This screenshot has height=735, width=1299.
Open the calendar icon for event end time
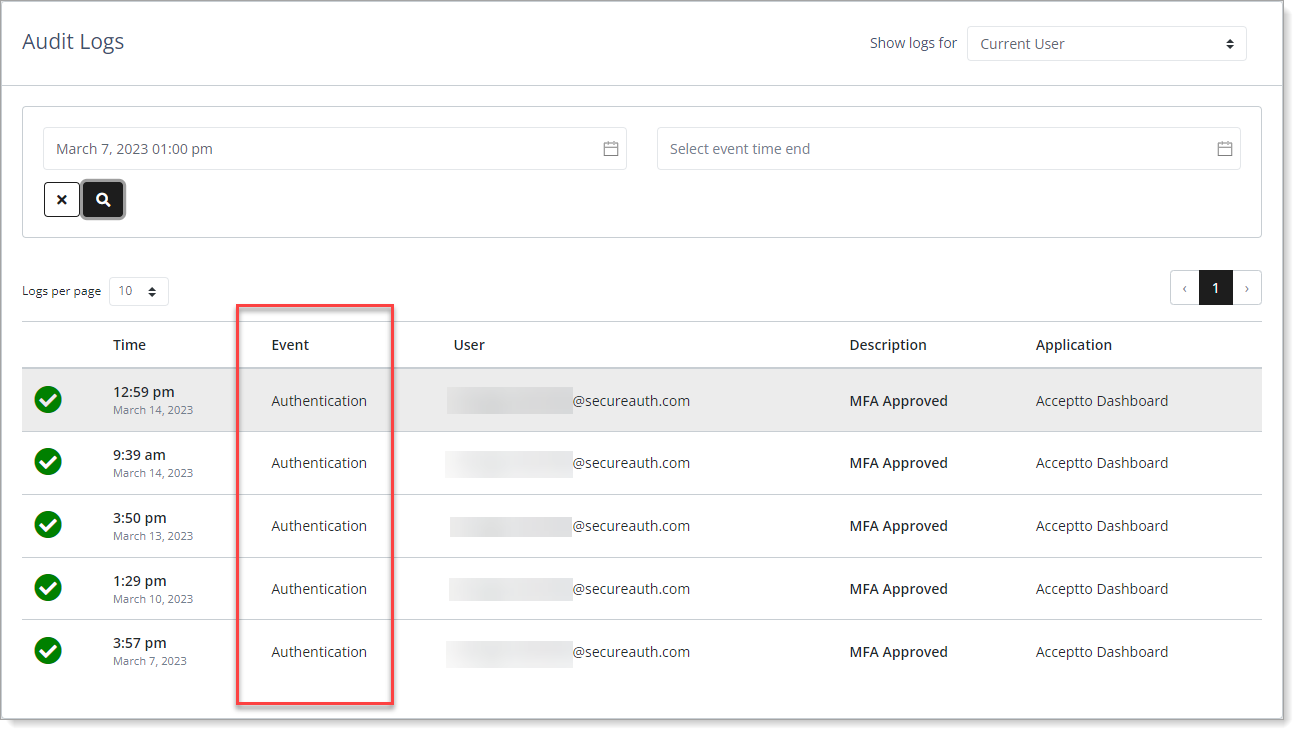tap(1225, 149)
